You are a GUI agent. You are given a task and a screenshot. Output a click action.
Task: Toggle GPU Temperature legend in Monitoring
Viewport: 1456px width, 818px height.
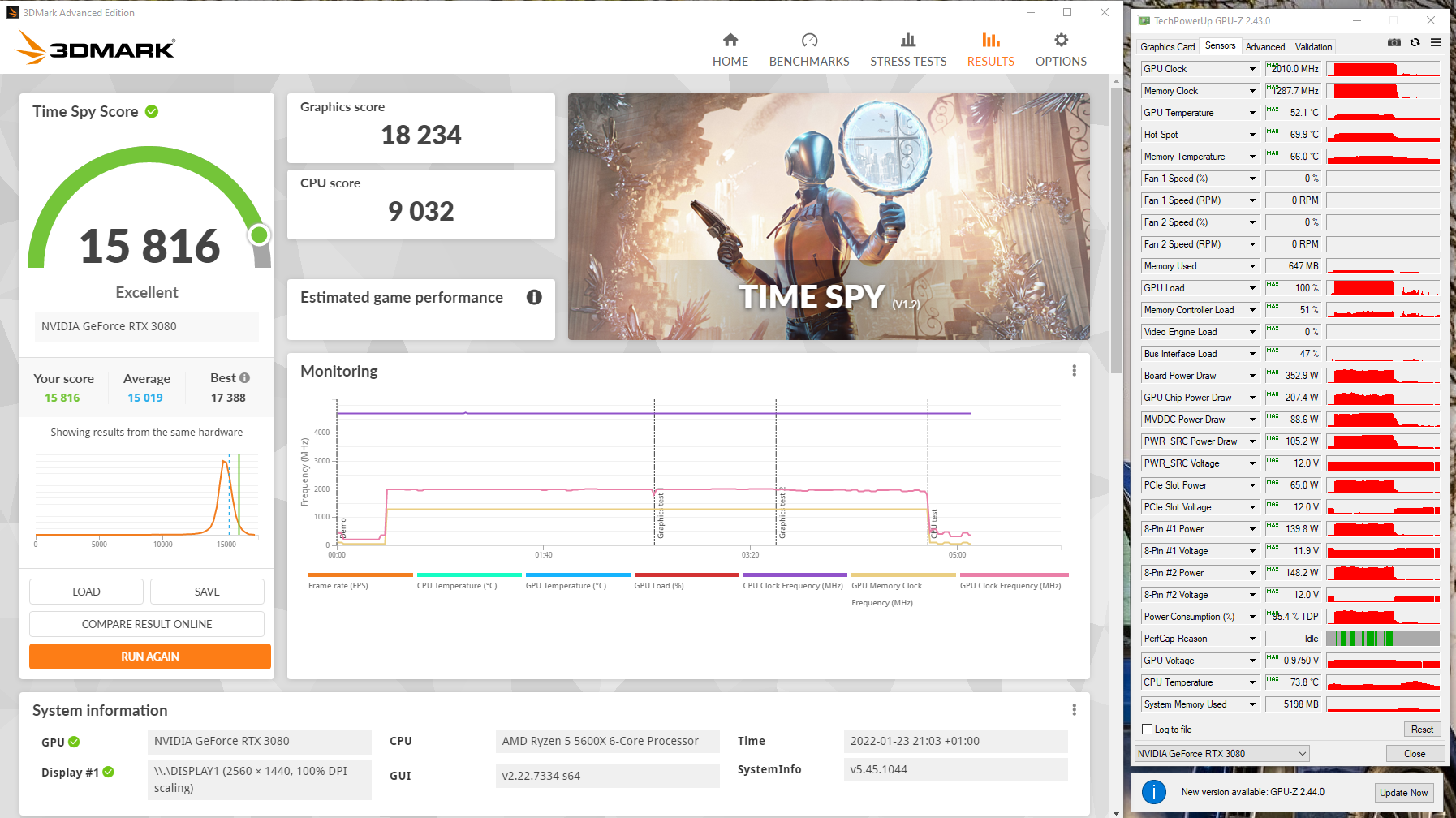pyautogui.click(x=577, y=581)
